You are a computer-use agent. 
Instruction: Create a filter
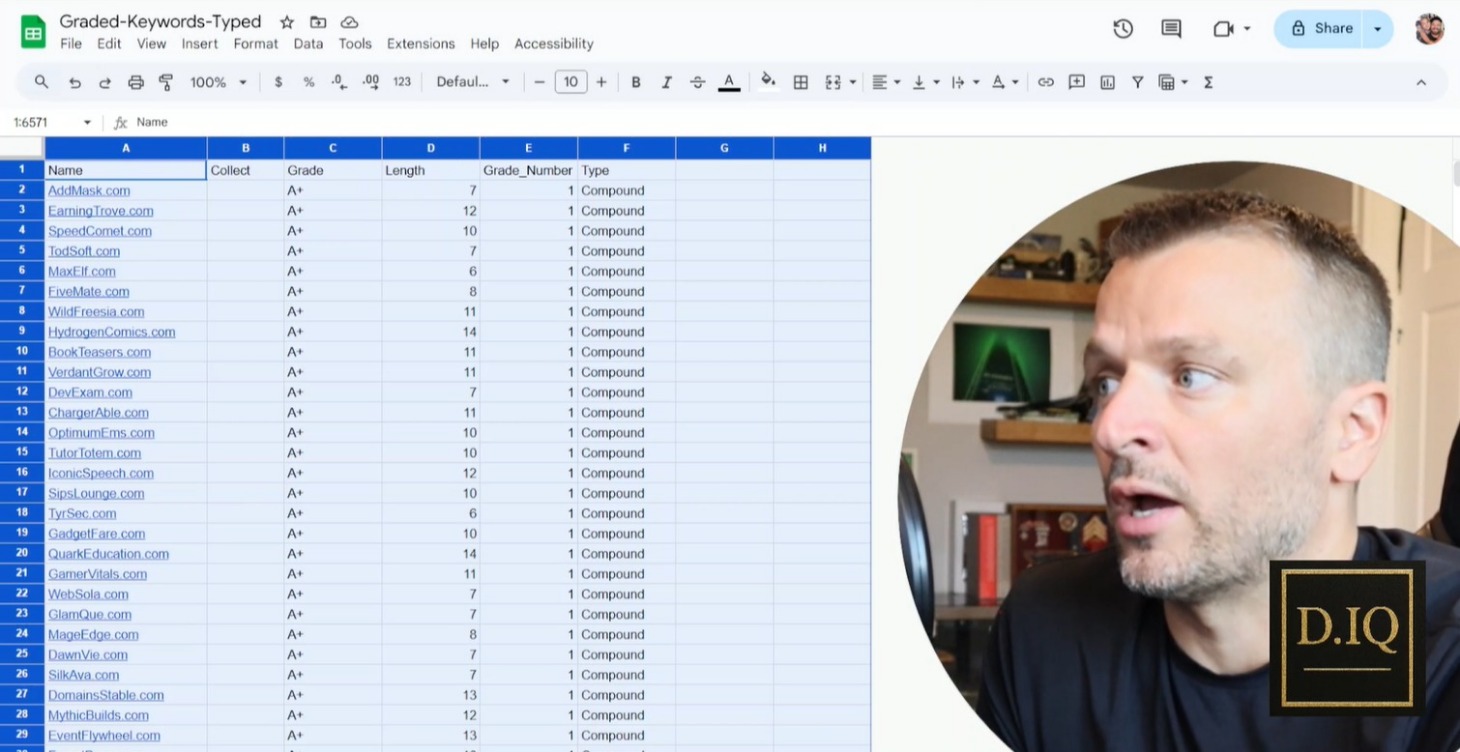(1137, 83)
